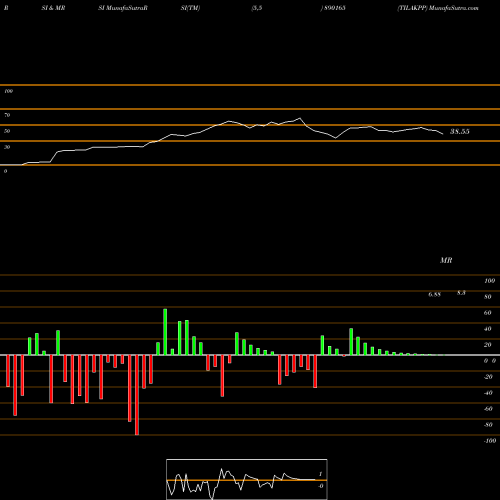Click the -100 label on MR right axis
The height and width of the screenshot is (500, 500).
coord(490,441)
